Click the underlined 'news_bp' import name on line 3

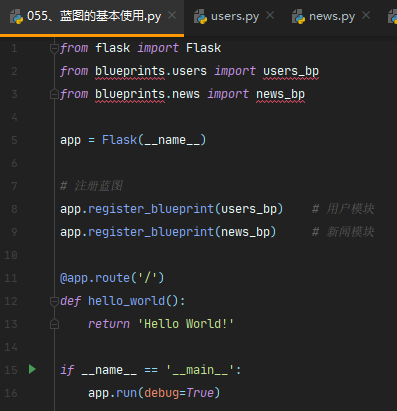click(x=280, y=94)
